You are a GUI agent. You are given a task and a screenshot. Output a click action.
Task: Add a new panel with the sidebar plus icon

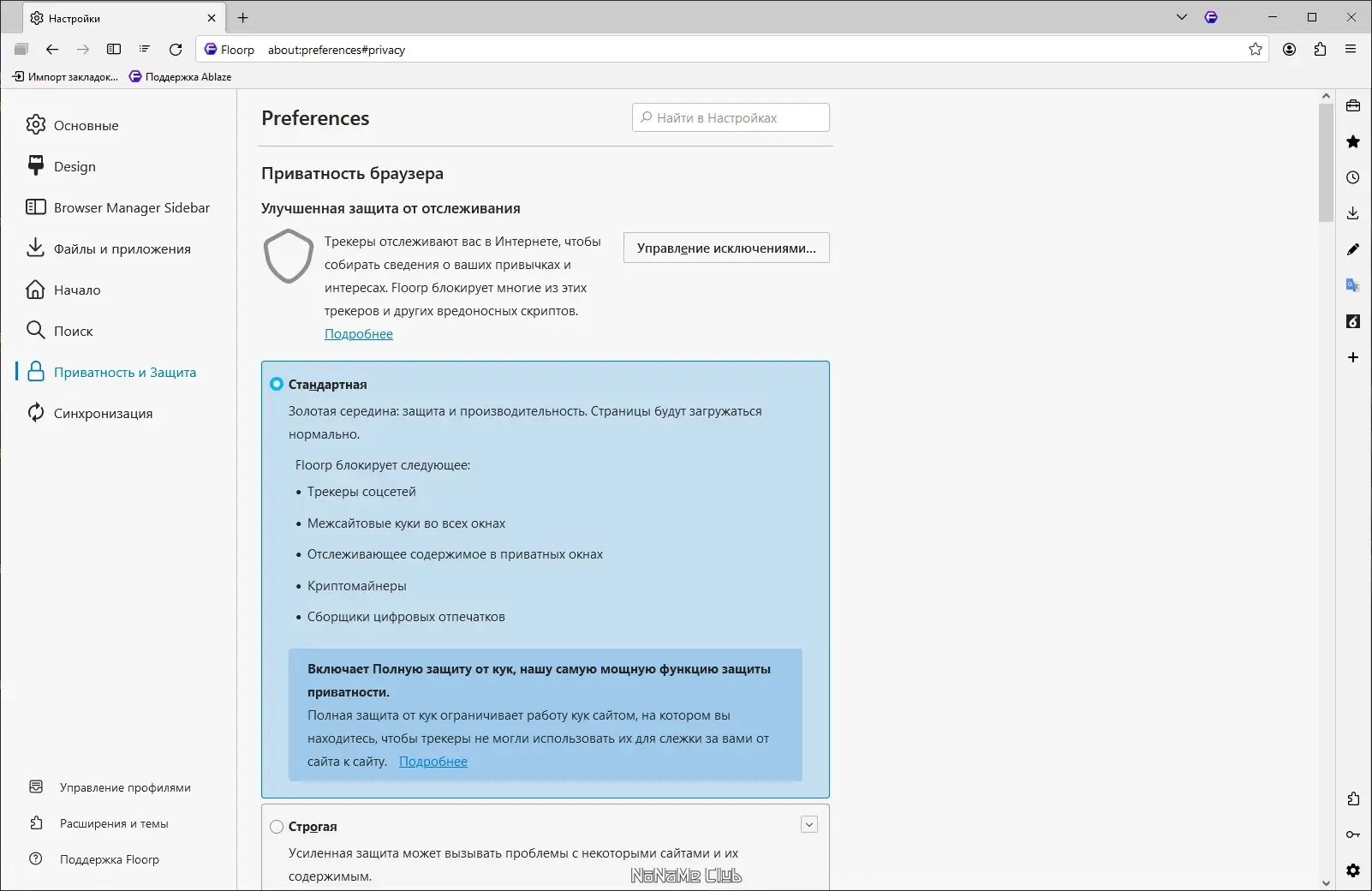point(1353,357)
